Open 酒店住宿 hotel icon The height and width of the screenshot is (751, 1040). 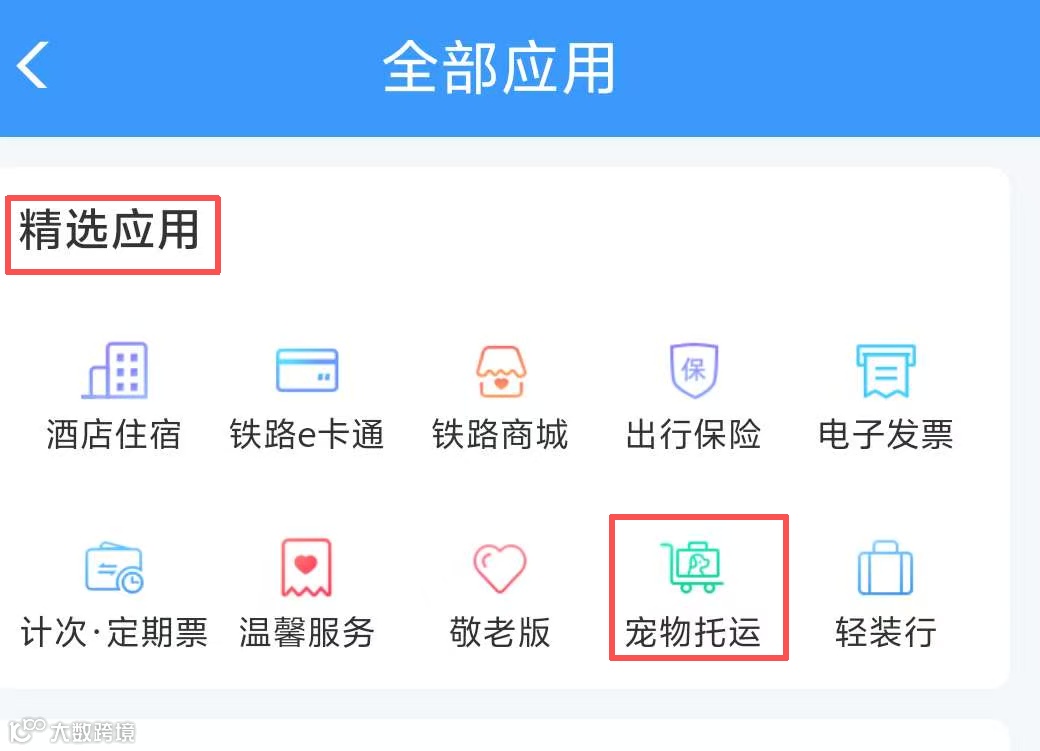point(115,370)
